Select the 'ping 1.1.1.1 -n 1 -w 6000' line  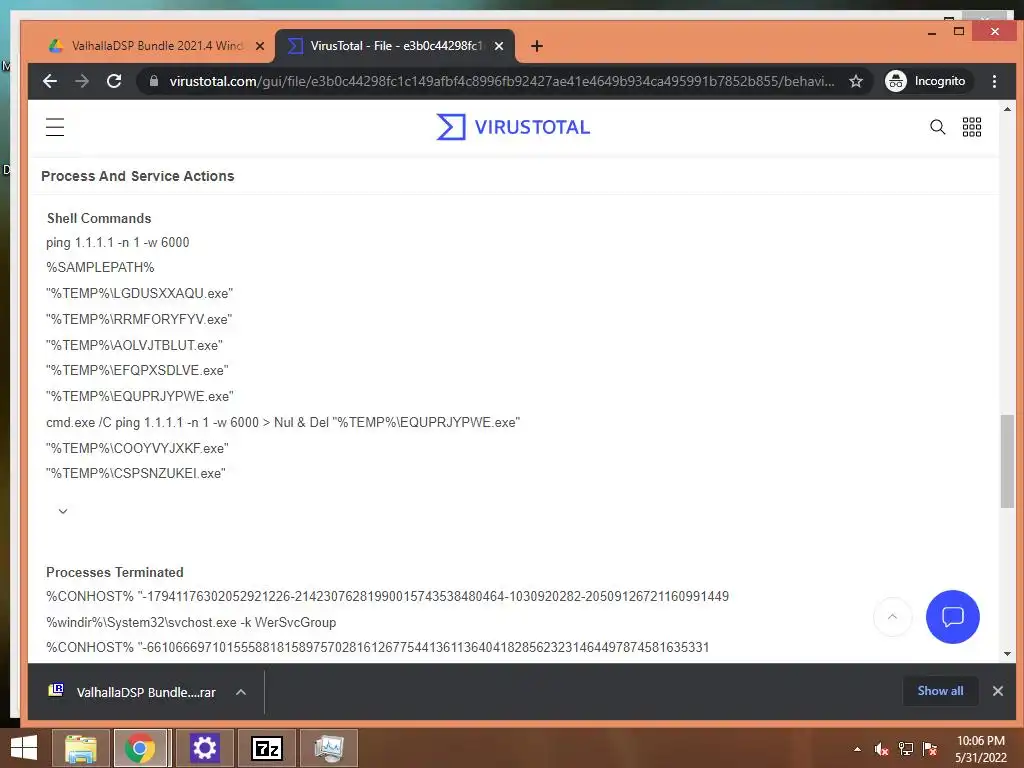click(x=118, y=242)
